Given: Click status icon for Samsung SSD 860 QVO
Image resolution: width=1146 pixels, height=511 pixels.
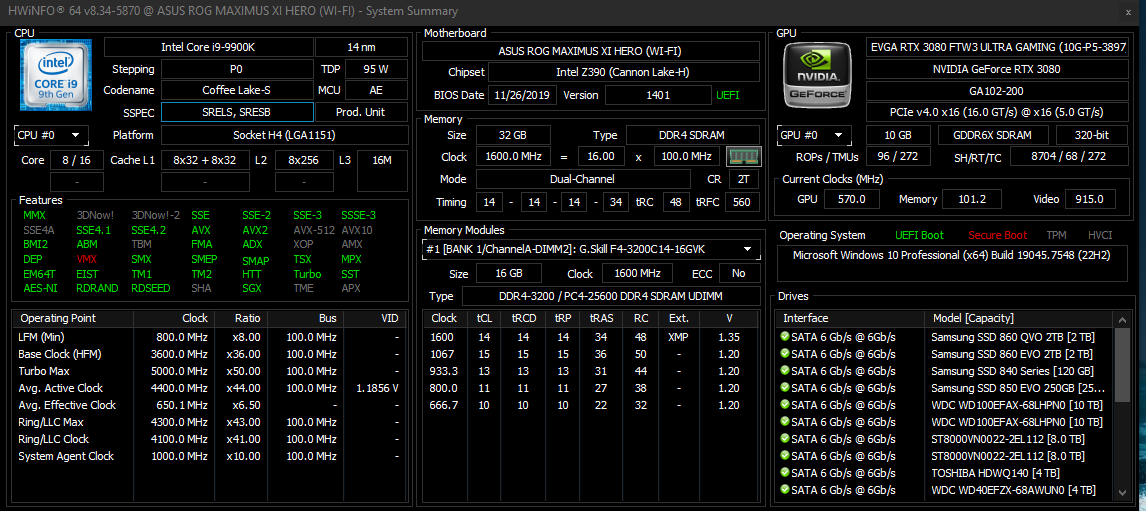Looking at the screenshot, I should pyautogui.click(x=785, y=337).
